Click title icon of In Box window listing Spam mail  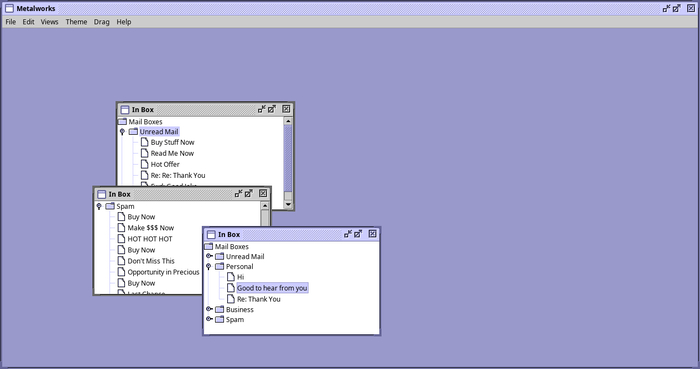[x=101, y=195]
